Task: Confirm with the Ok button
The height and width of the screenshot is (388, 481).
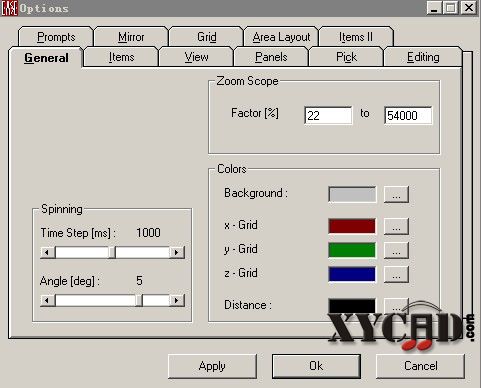Action: (x=316, y=366)
